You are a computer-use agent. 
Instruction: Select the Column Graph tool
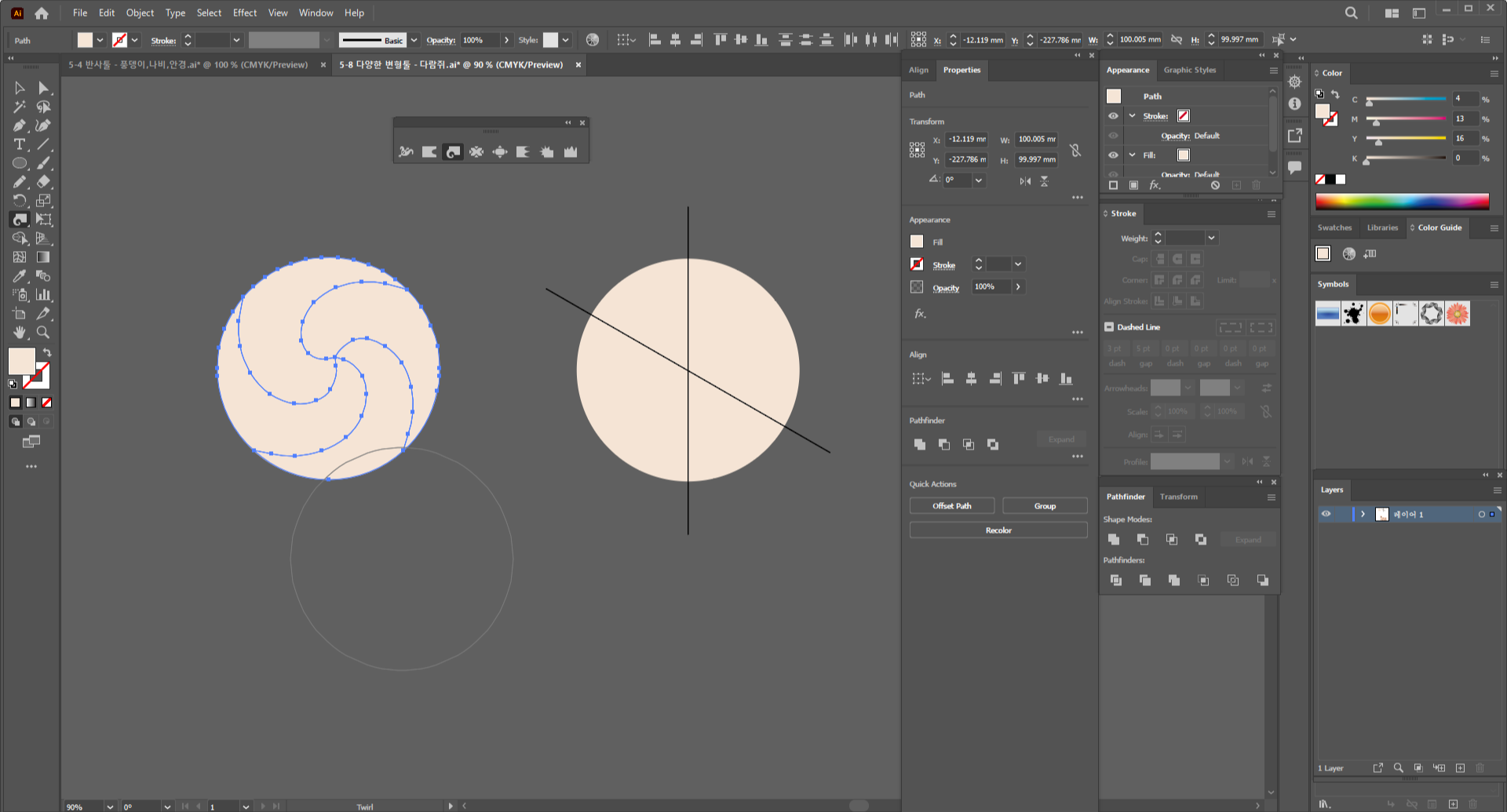[44, 295]
